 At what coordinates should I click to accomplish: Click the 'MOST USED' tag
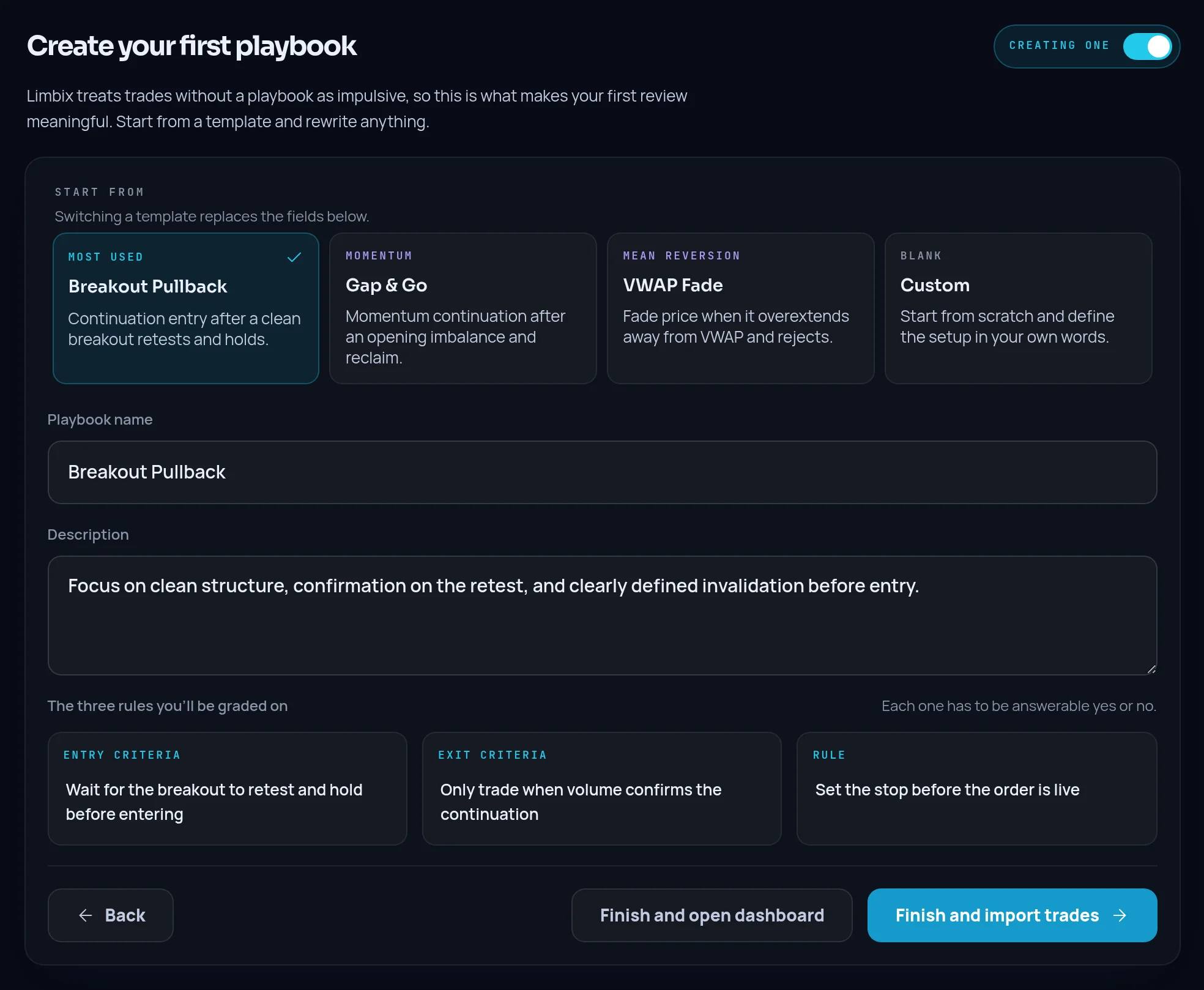pyautogui.click(x=106, y=257)
